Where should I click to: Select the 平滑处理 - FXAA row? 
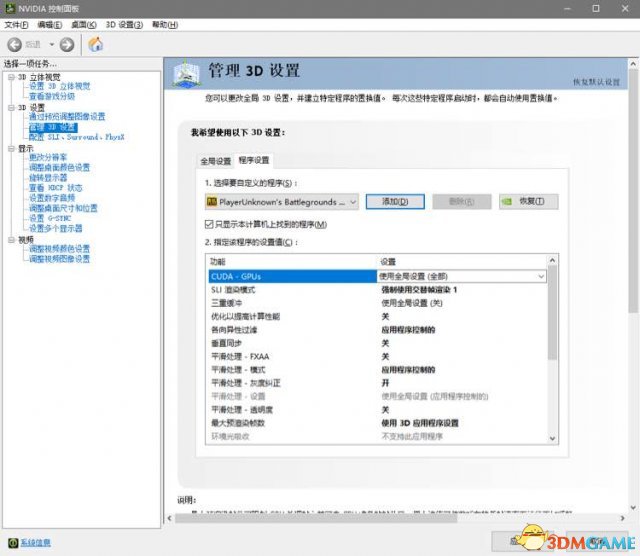point(378,356)
